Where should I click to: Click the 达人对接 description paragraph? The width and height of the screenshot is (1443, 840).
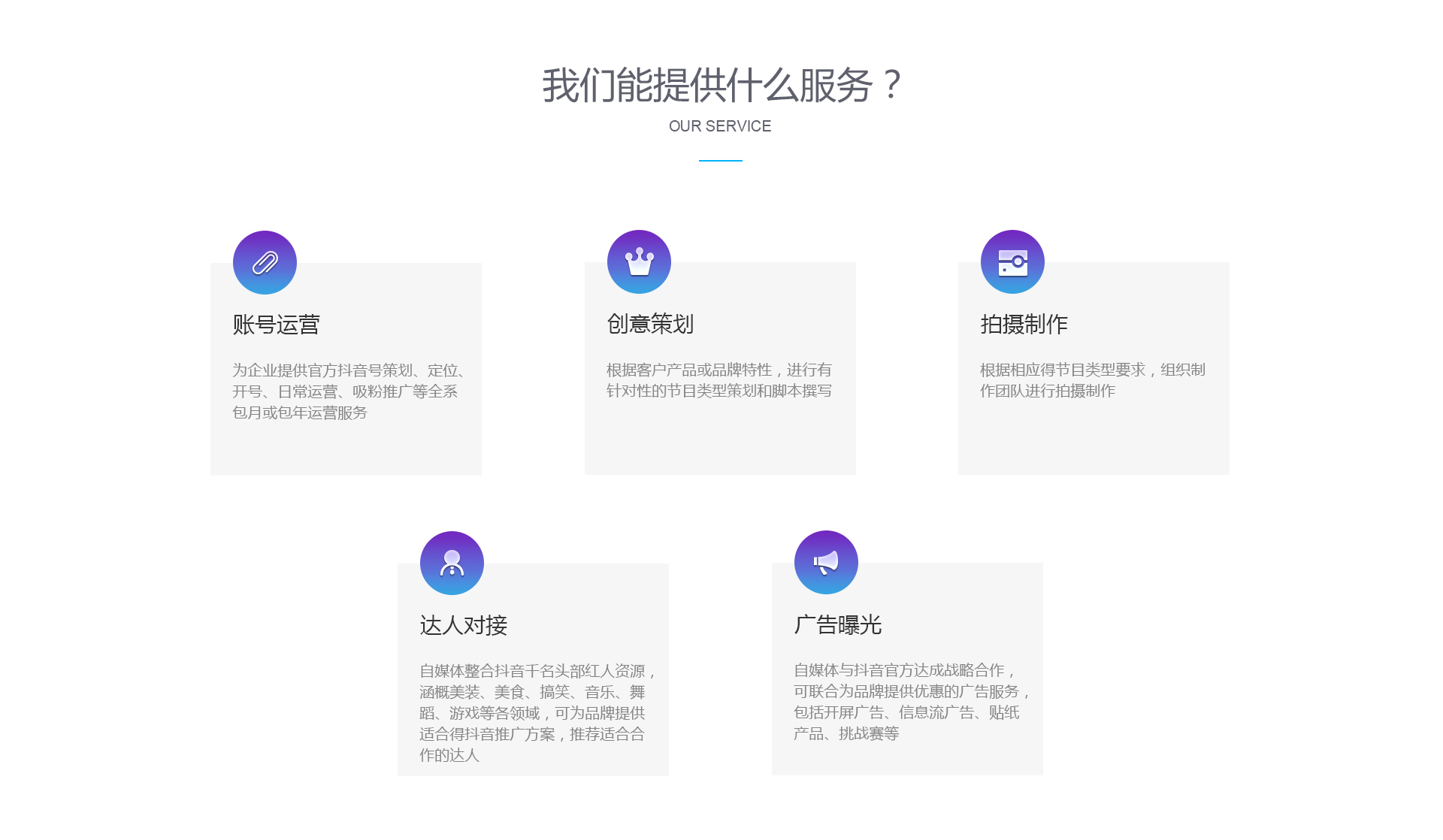(536, 712)
